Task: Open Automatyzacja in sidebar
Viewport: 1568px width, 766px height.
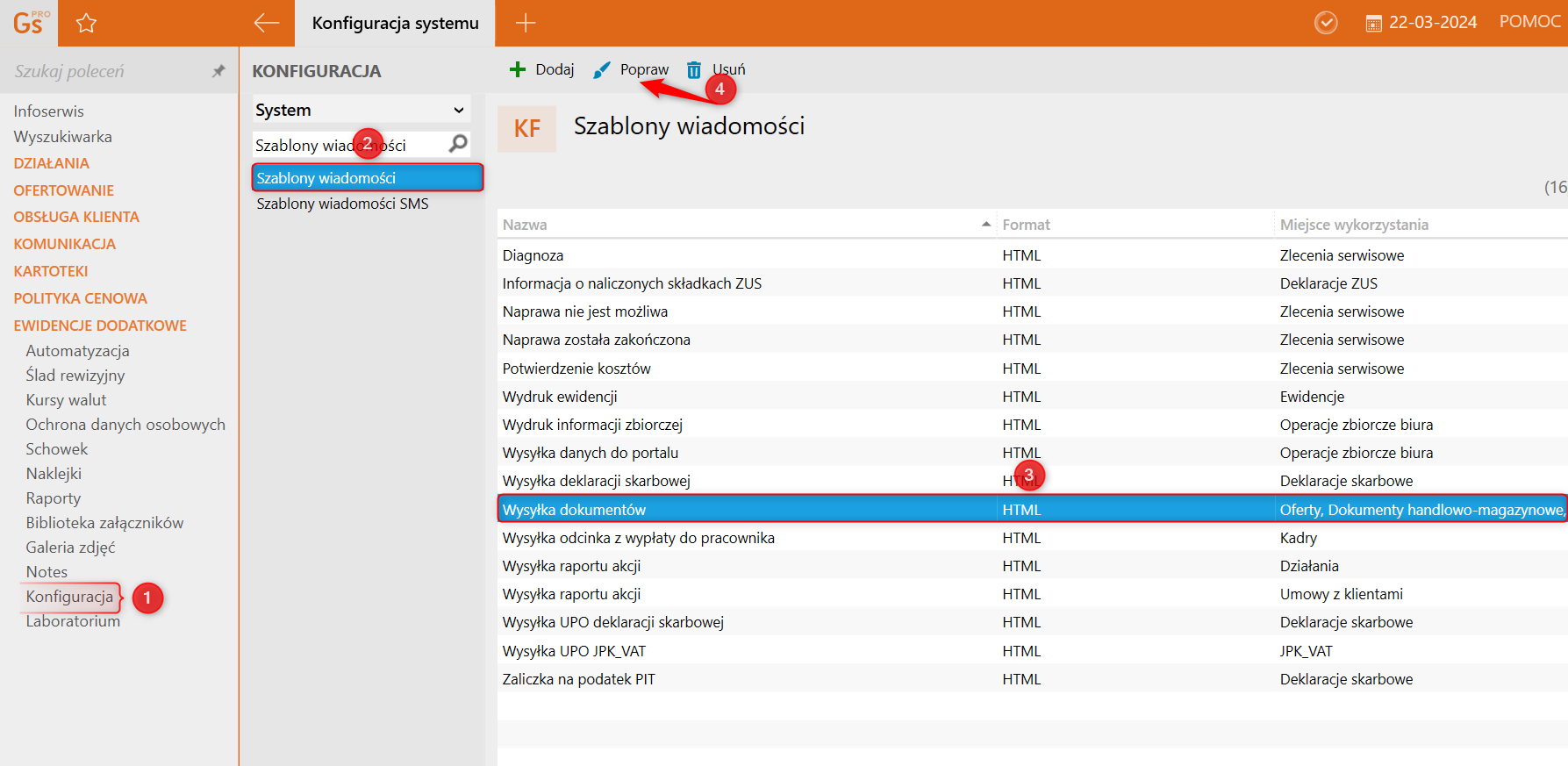Action: pyautogui.click(x=78, y=351)
